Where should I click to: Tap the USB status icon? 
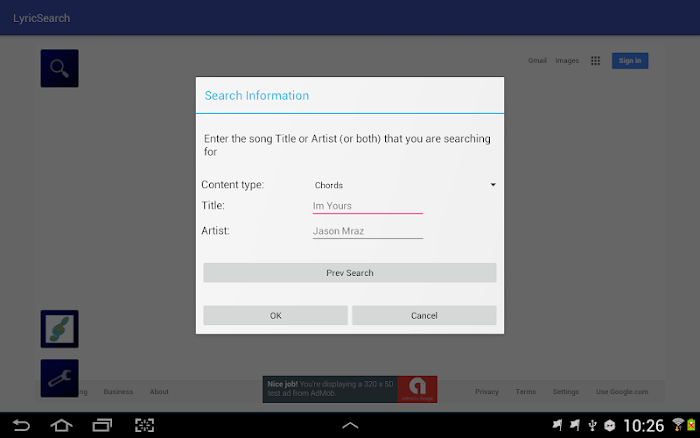[x=592, y=425]
